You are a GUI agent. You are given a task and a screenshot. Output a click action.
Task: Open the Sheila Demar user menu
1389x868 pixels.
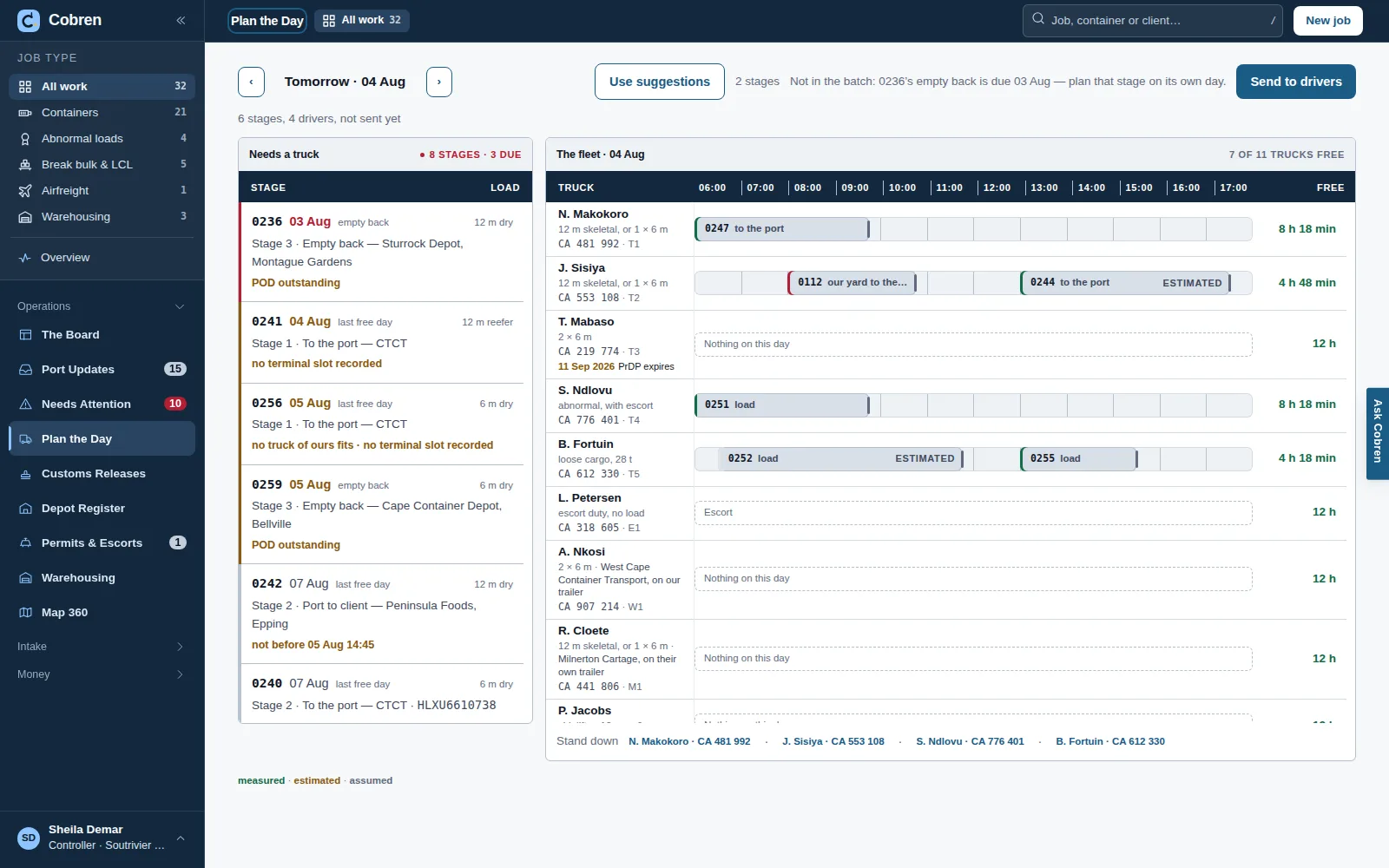(102, 838)
